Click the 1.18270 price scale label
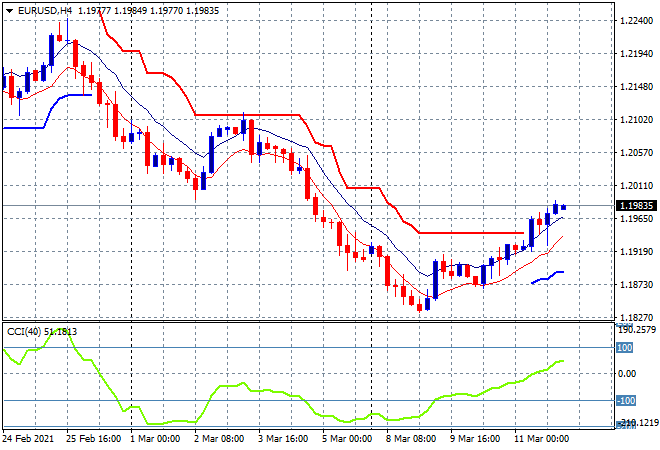The image size is (660, 450). click(637, 318)
